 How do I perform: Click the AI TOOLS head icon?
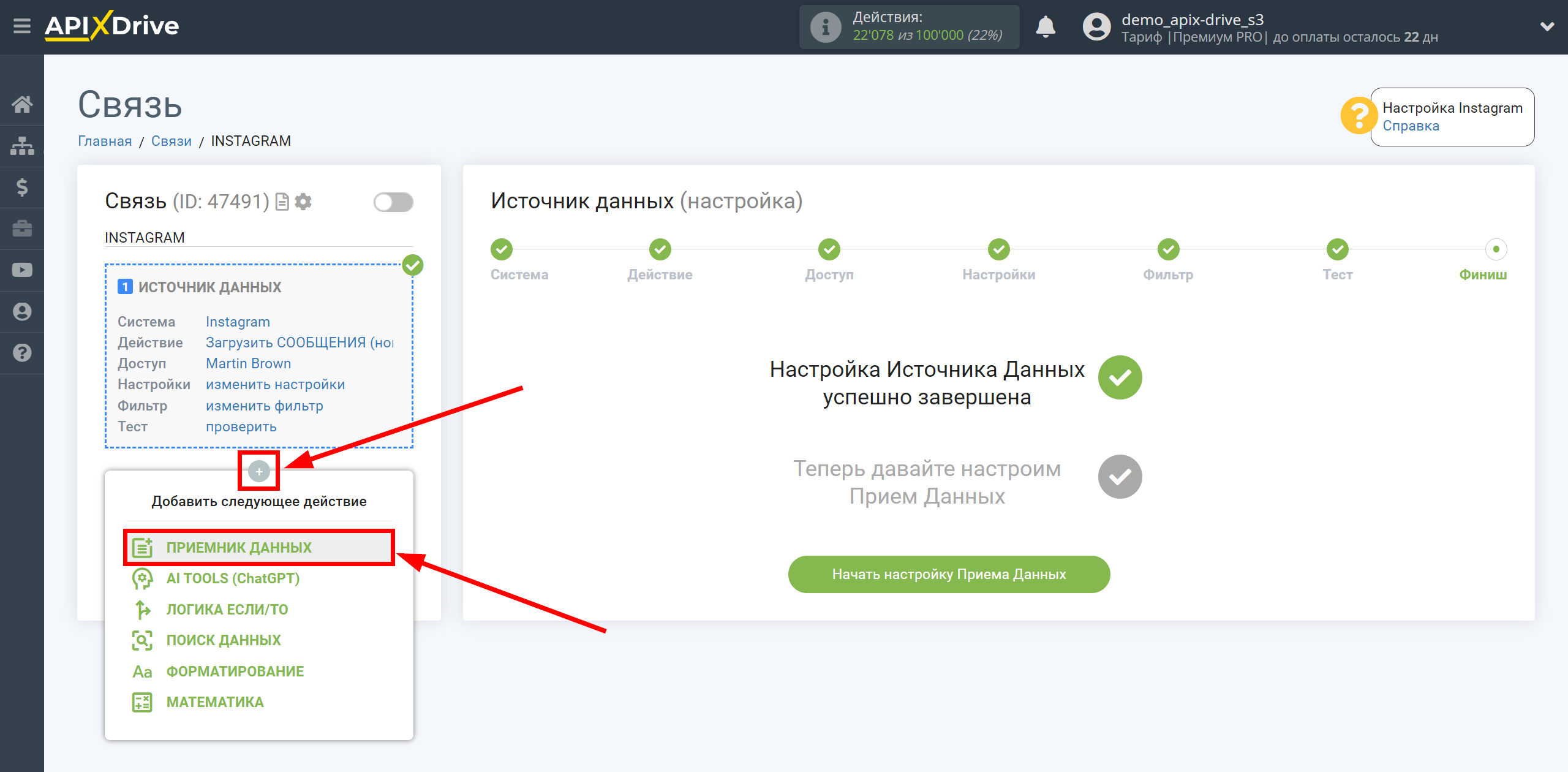(142, 578)
